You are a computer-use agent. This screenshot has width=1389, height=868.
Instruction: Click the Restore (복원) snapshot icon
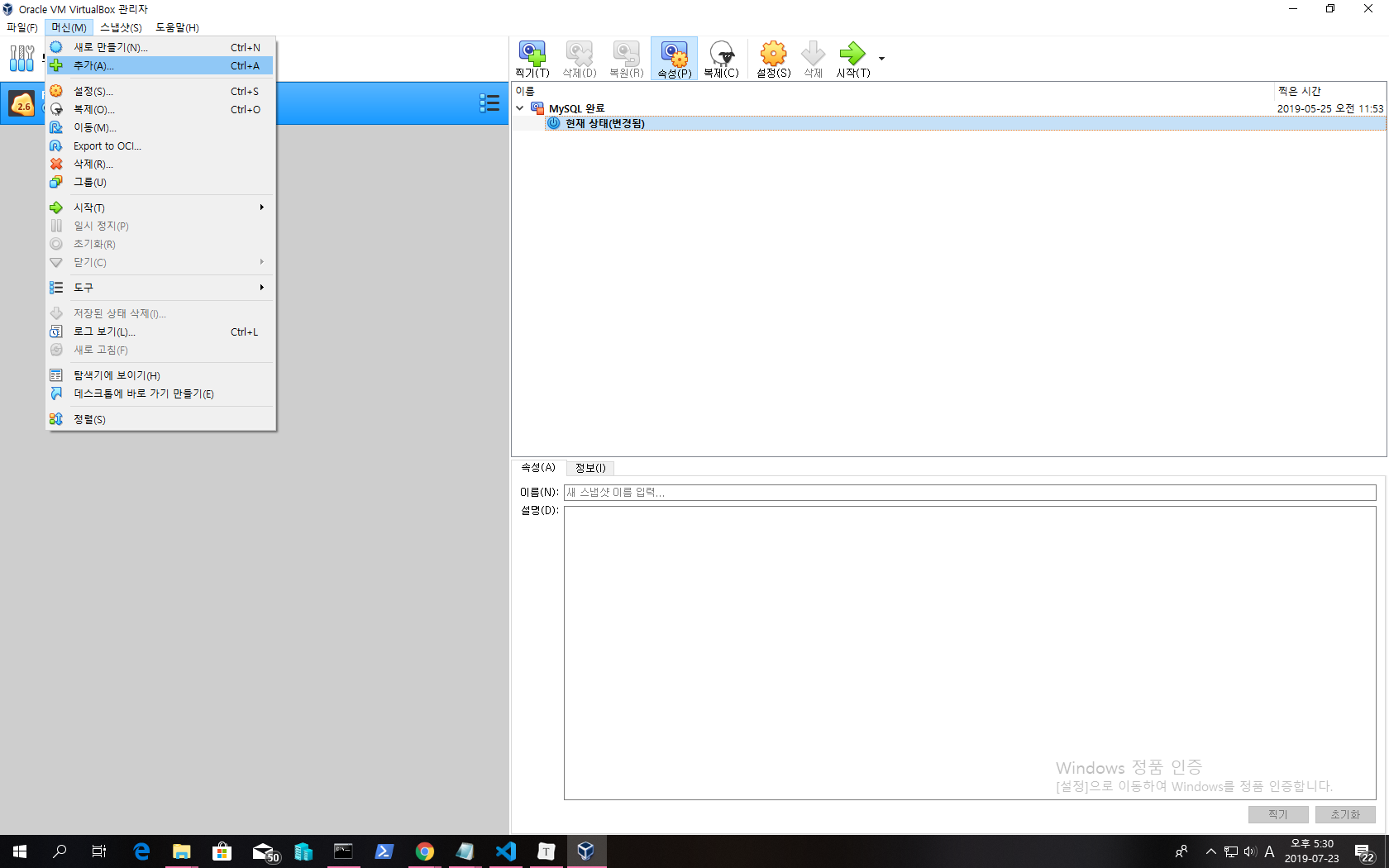(626, 59)
